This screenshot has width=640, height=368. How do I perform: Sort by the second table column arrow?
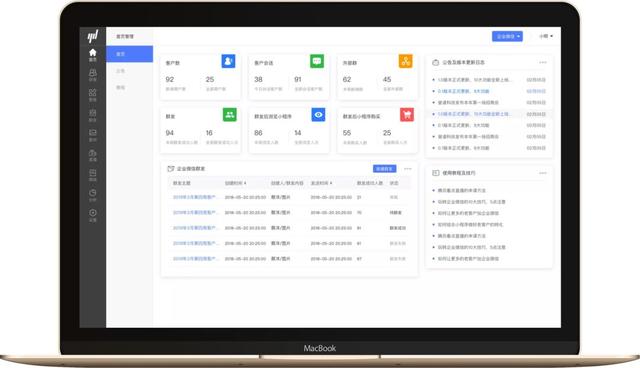(245, 183)
